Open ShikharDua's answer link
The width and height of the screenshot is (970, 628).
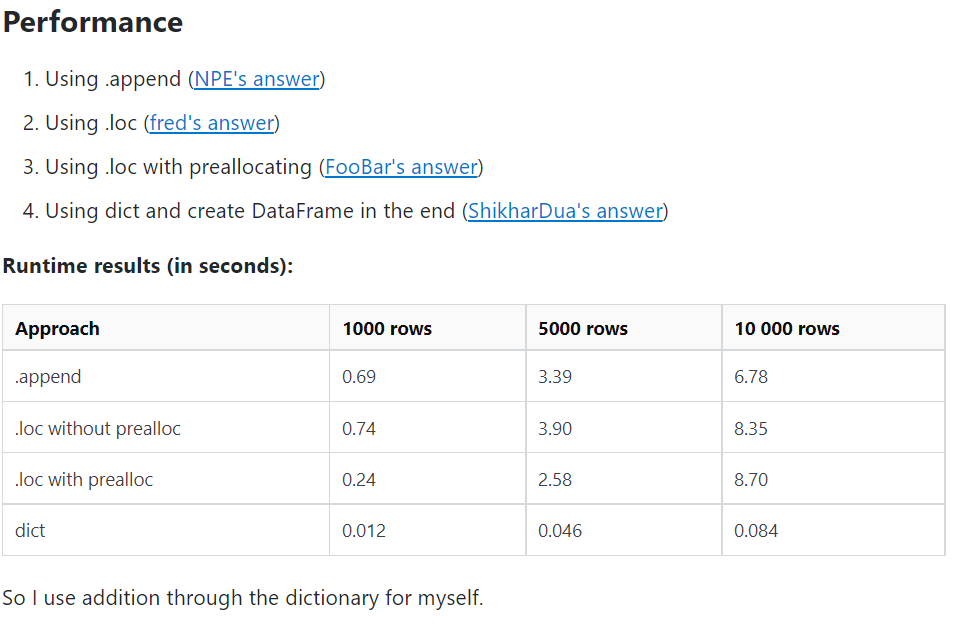click(565, 211)
